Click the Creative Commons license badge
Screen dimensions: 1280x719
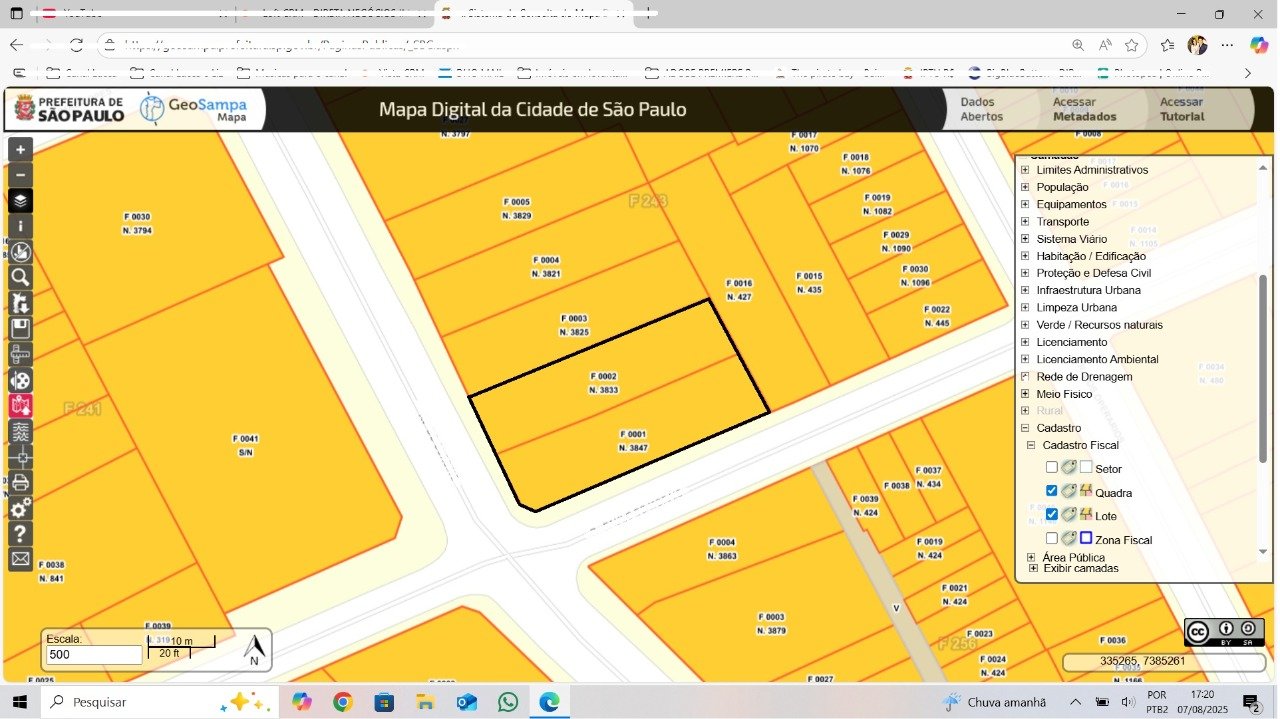(1224, 632)
